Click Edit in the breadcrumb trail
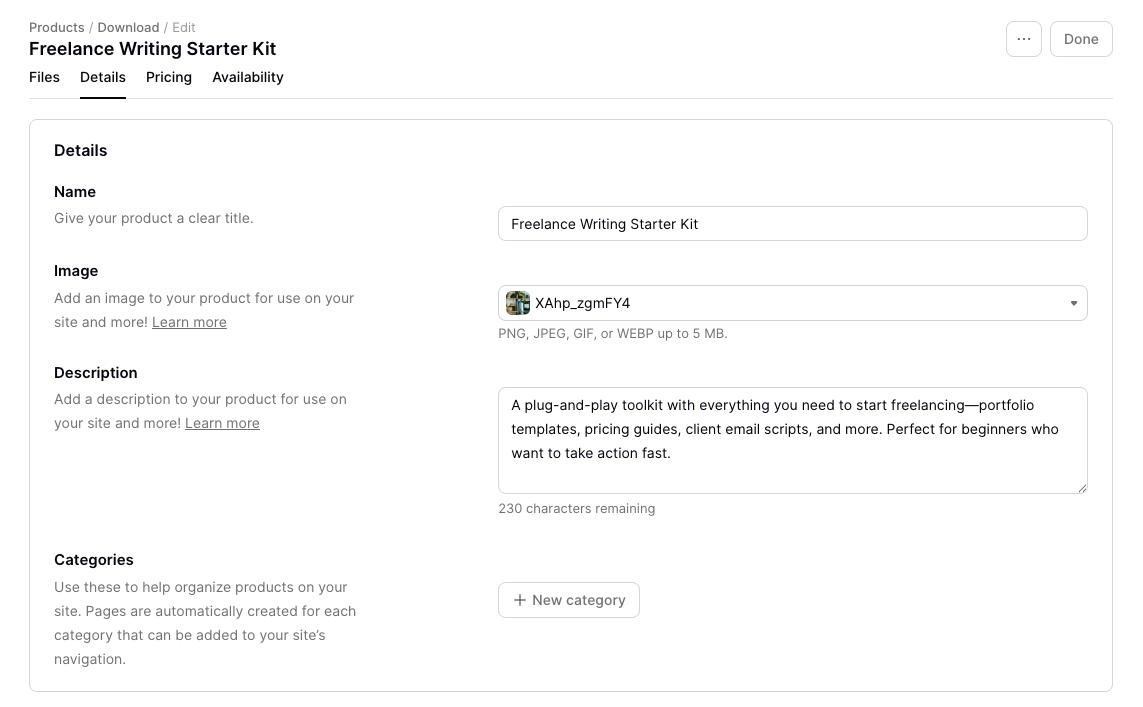1143x707 pixels. point(183,27)
